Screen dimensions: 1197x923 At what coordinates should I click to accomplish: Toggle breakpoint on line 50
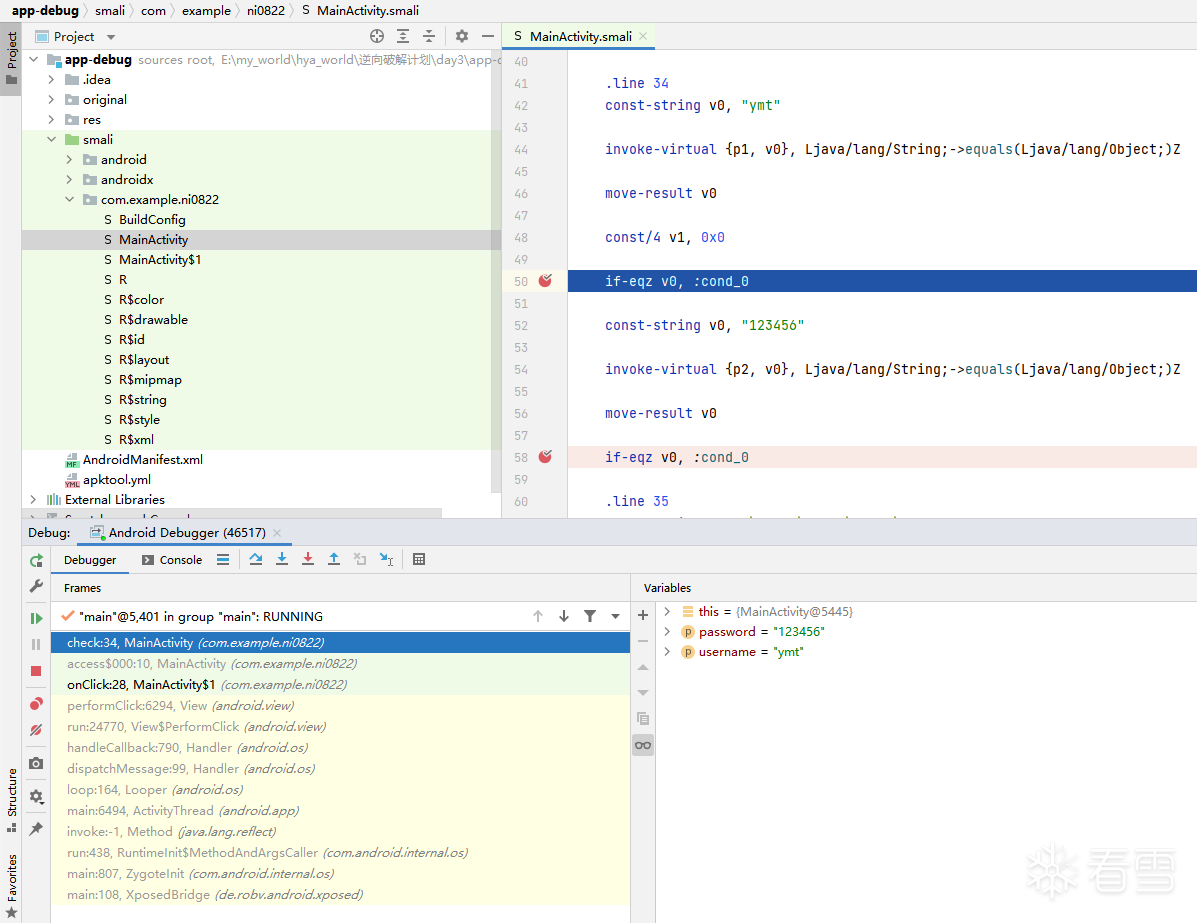click(x=545, y=281)
